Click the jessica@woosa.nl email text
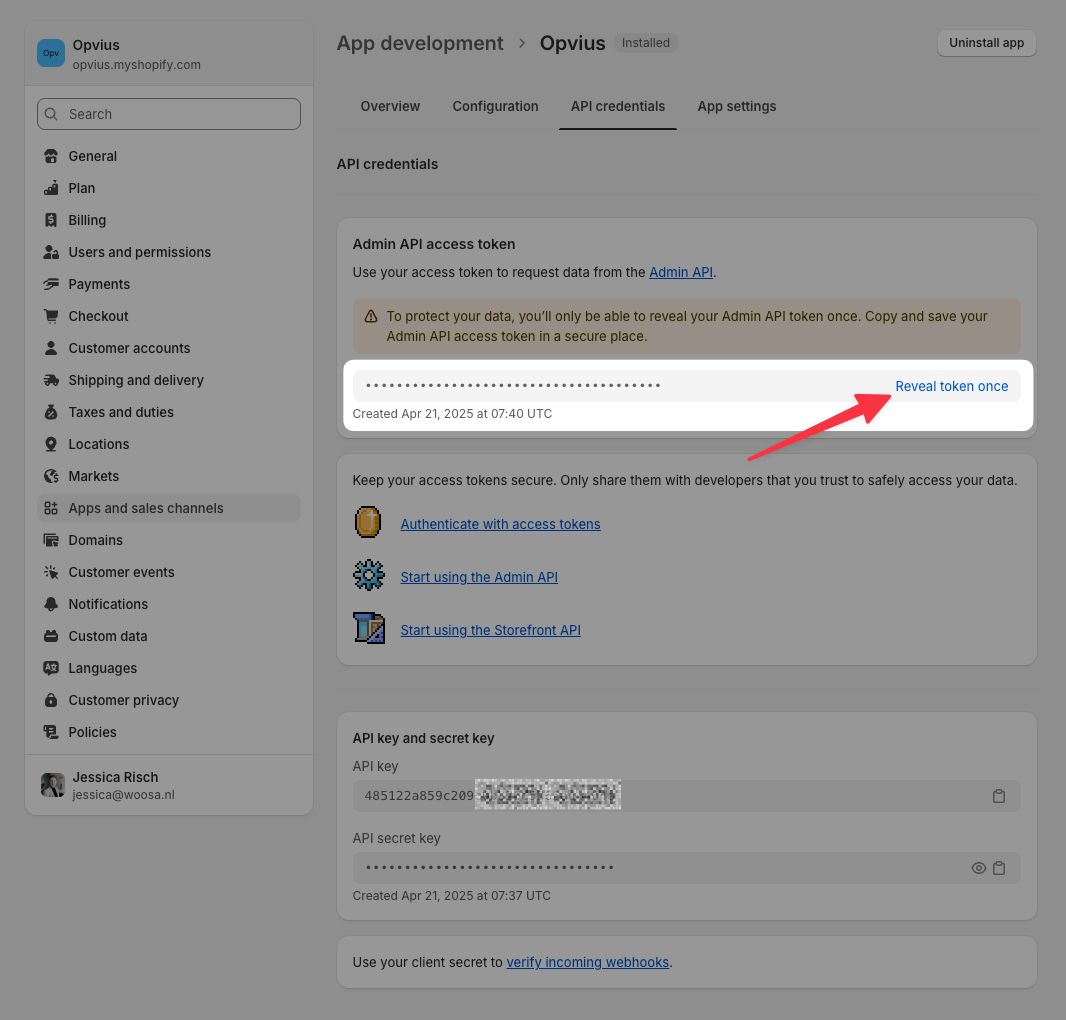Image resolution: width=1066 pixels, height=1020 pixels. click(124, 795)
